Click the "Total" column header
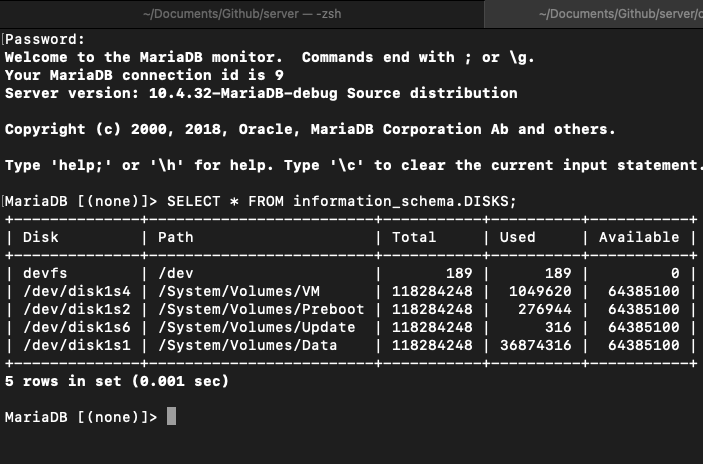The width and height of the screenshot is (703, 464). 414,237
